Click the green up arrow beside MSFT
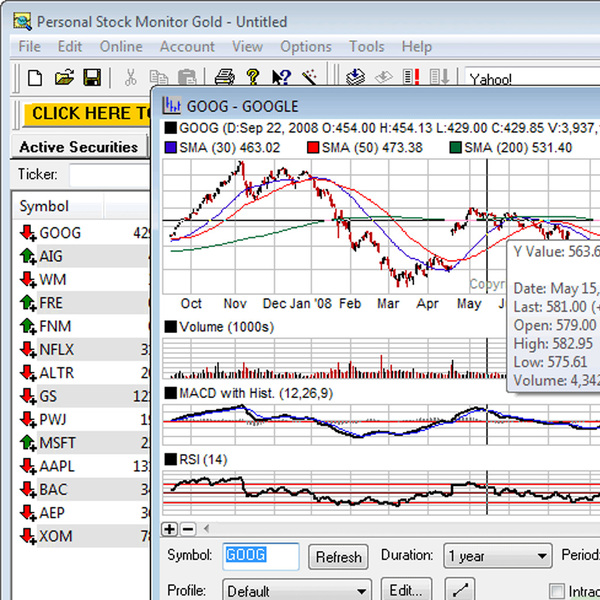The width and height of the screenshot is (600, 600). click(x=28, y=443)
